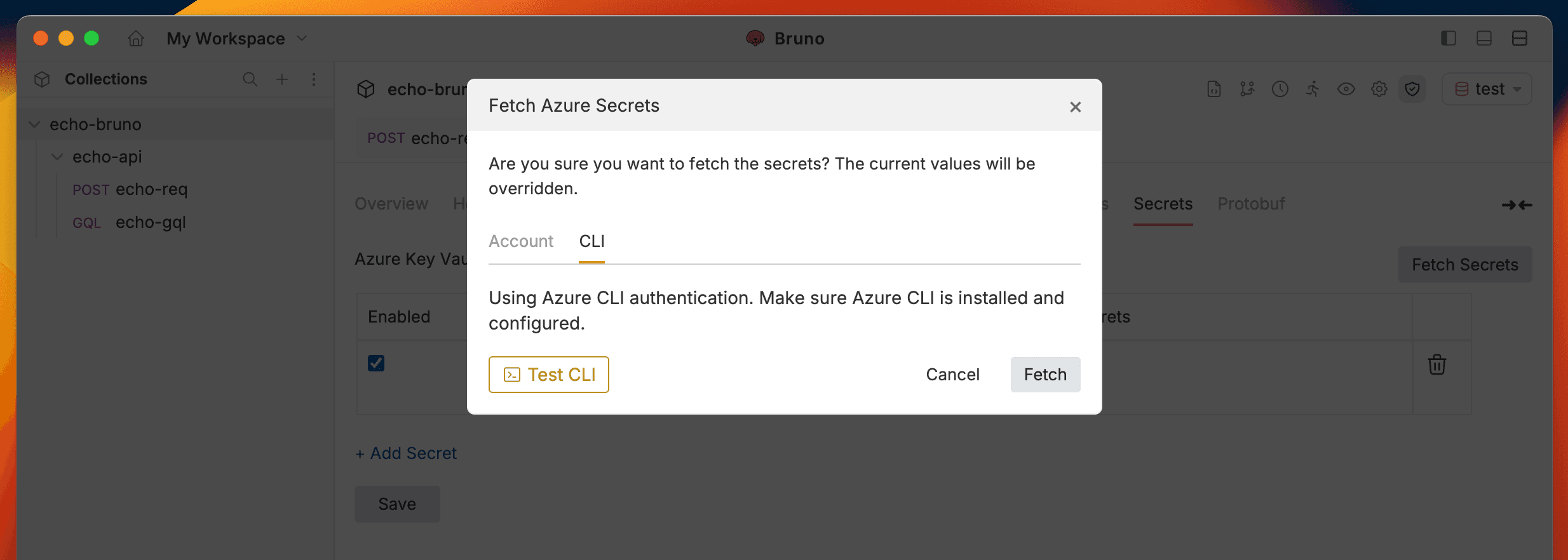Switch to the Account tab in the dialog

pyautogui.click(x=520, y=241)
